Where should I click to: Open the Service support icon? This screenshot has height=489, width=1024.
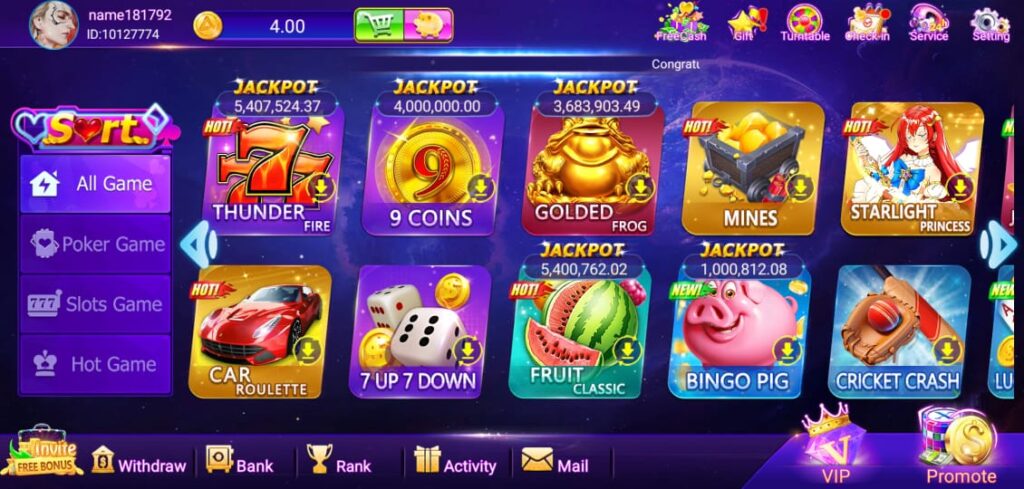tap(929, 23)
